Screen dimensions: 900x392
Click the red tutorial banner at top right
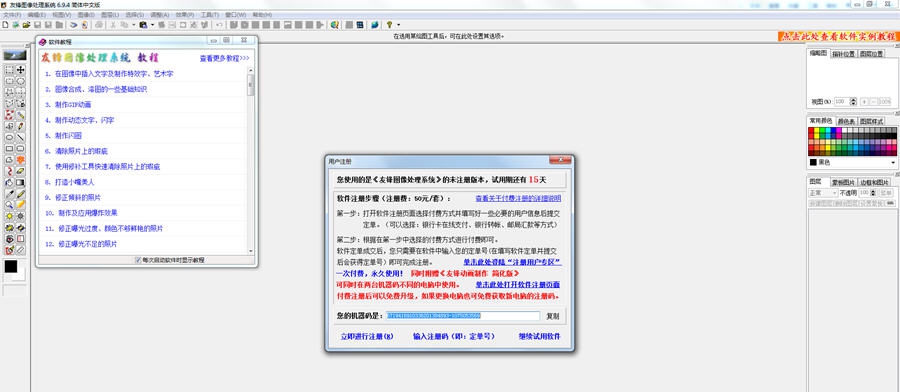[x=838, y=36]
